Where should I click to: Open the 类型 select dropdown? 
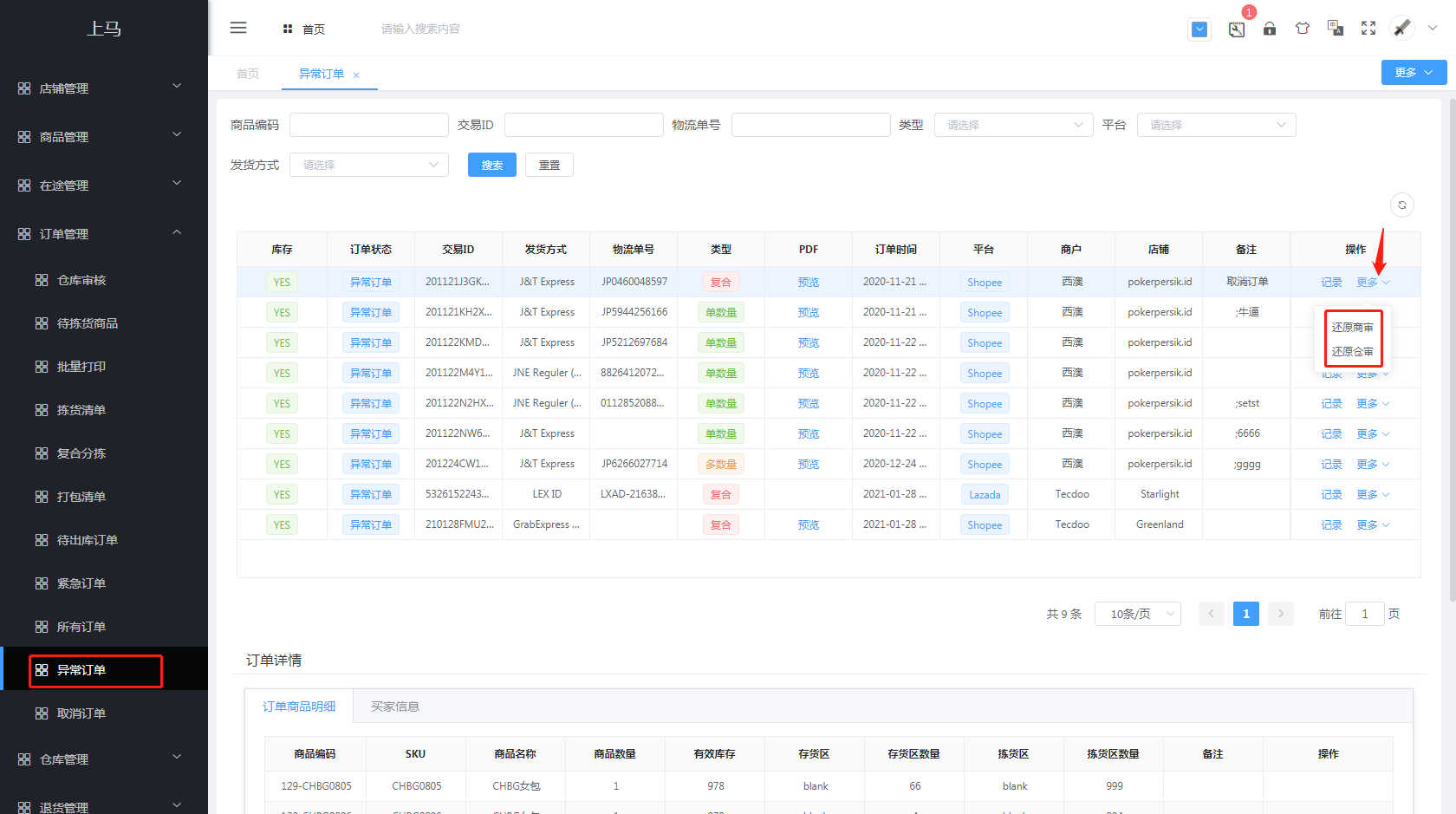click(x=1013, y=125)
